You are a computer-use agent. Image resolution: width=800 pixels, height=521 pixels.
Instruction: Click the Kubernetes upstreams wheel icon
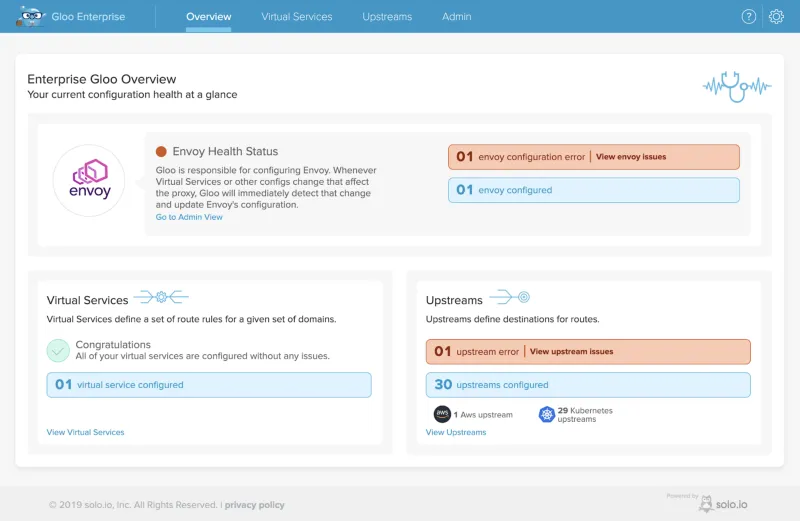point(546,414)
